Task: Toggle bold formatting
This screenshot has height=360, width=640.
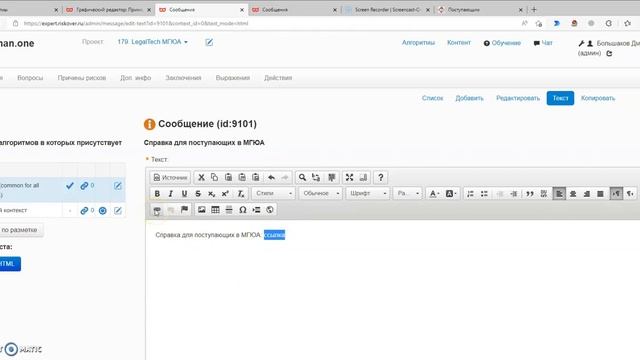Action: tap(157, 193)
